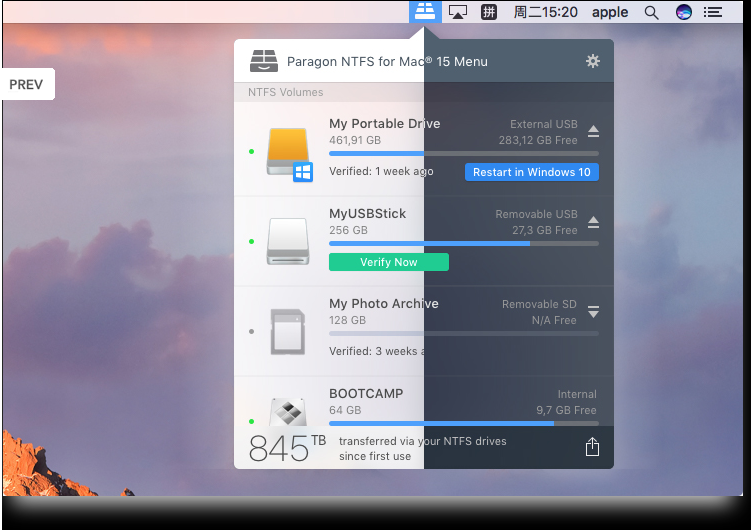Click transferred via your NTFS drives text

click(422, 441)
